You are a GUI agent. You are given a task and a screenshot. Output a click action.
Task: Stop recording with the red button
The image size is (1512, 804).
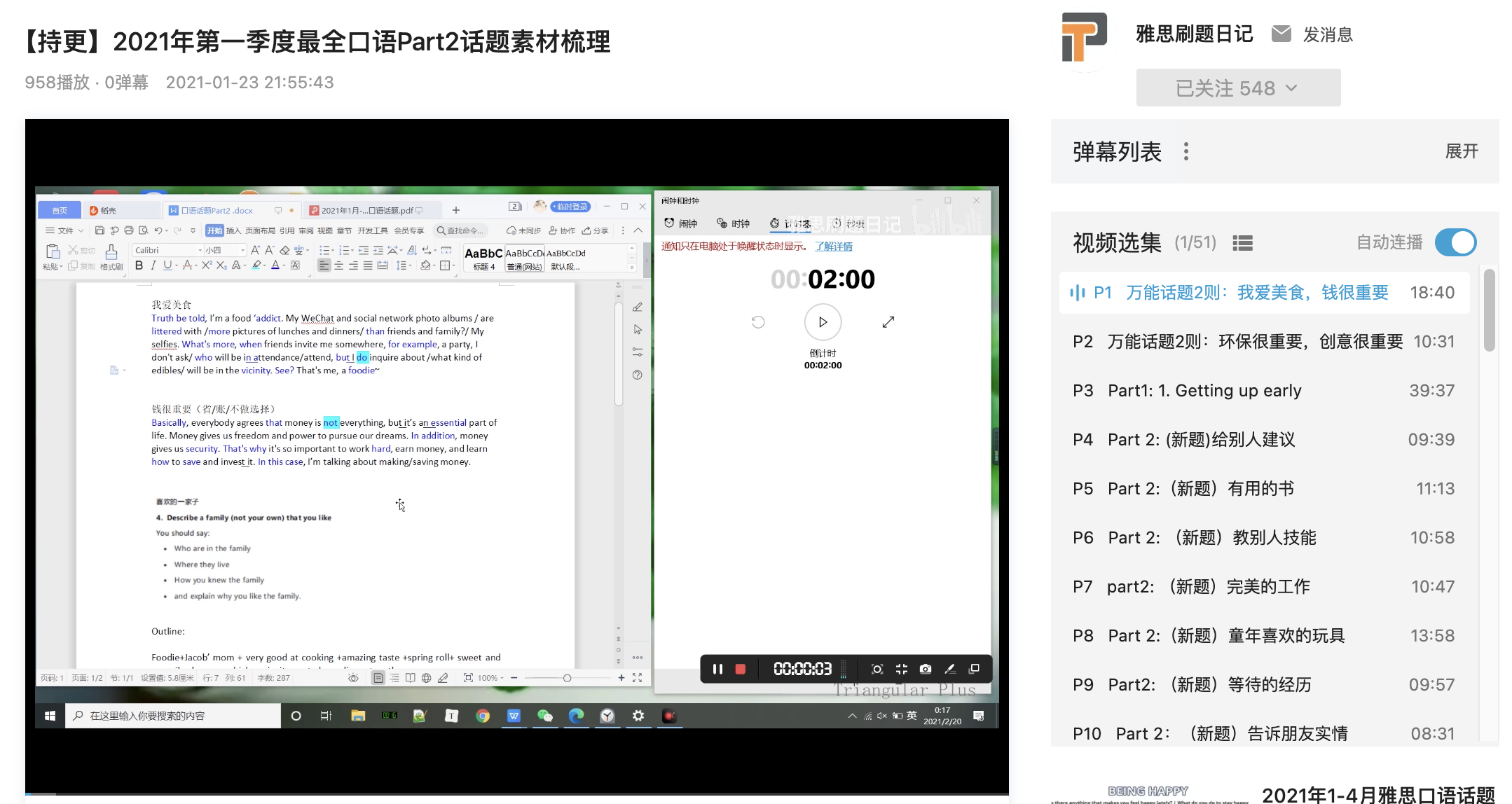(740, 669)
